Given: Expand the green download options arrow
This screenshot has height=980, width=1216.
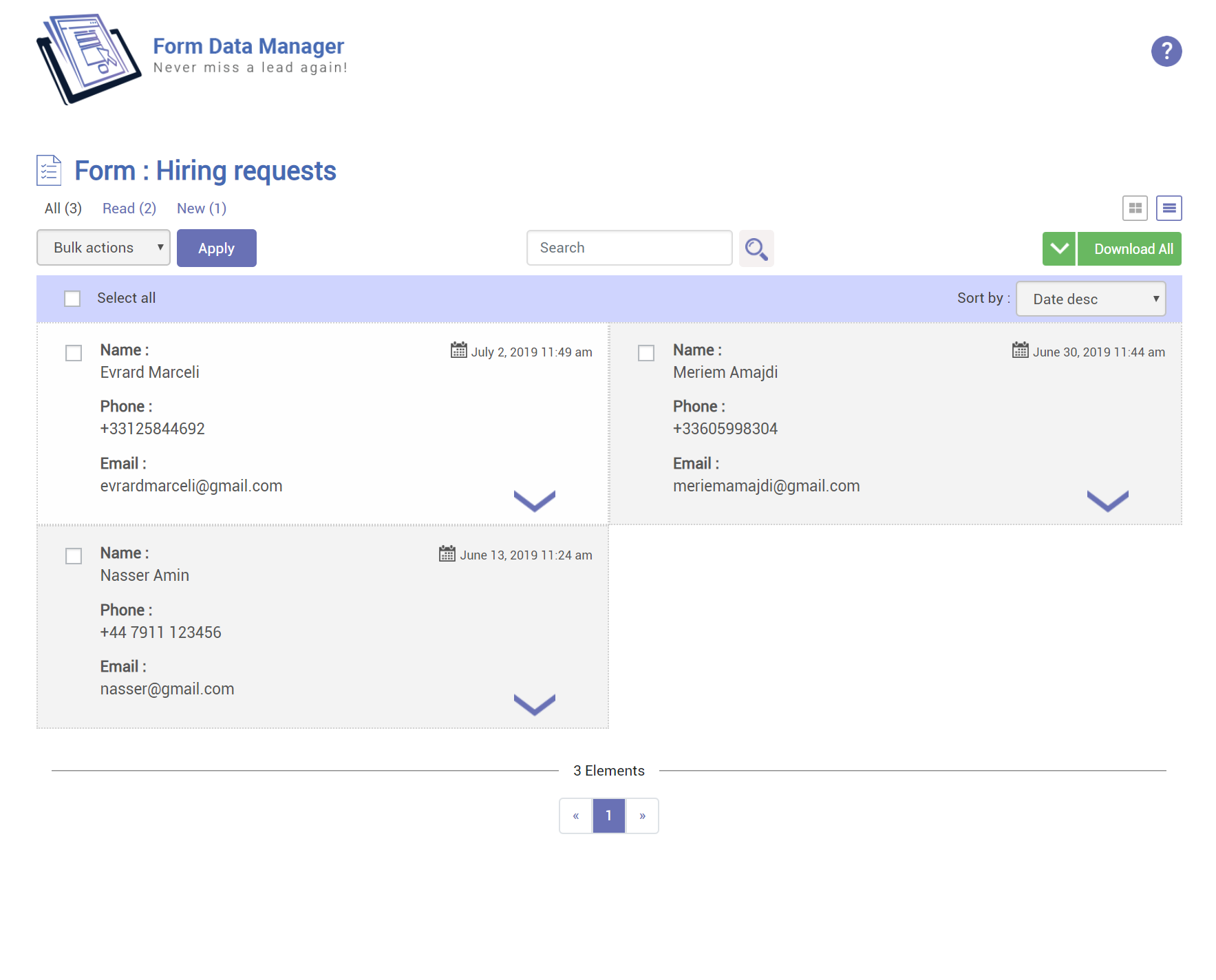Looking at the screenshot, I should pyautogui.click(x=1058, y=248).
